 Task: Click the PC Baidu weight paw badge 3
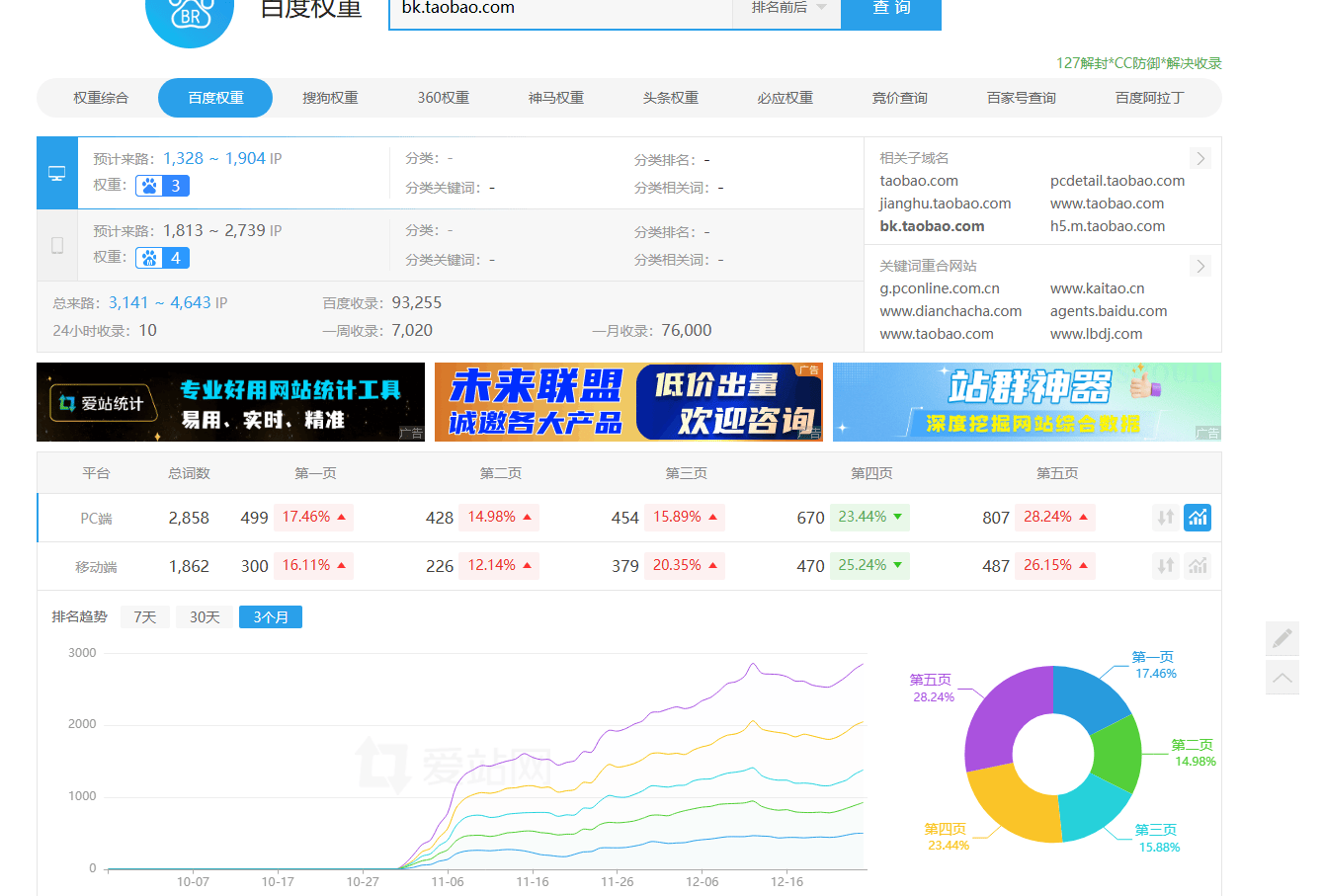tap(162, 186)
